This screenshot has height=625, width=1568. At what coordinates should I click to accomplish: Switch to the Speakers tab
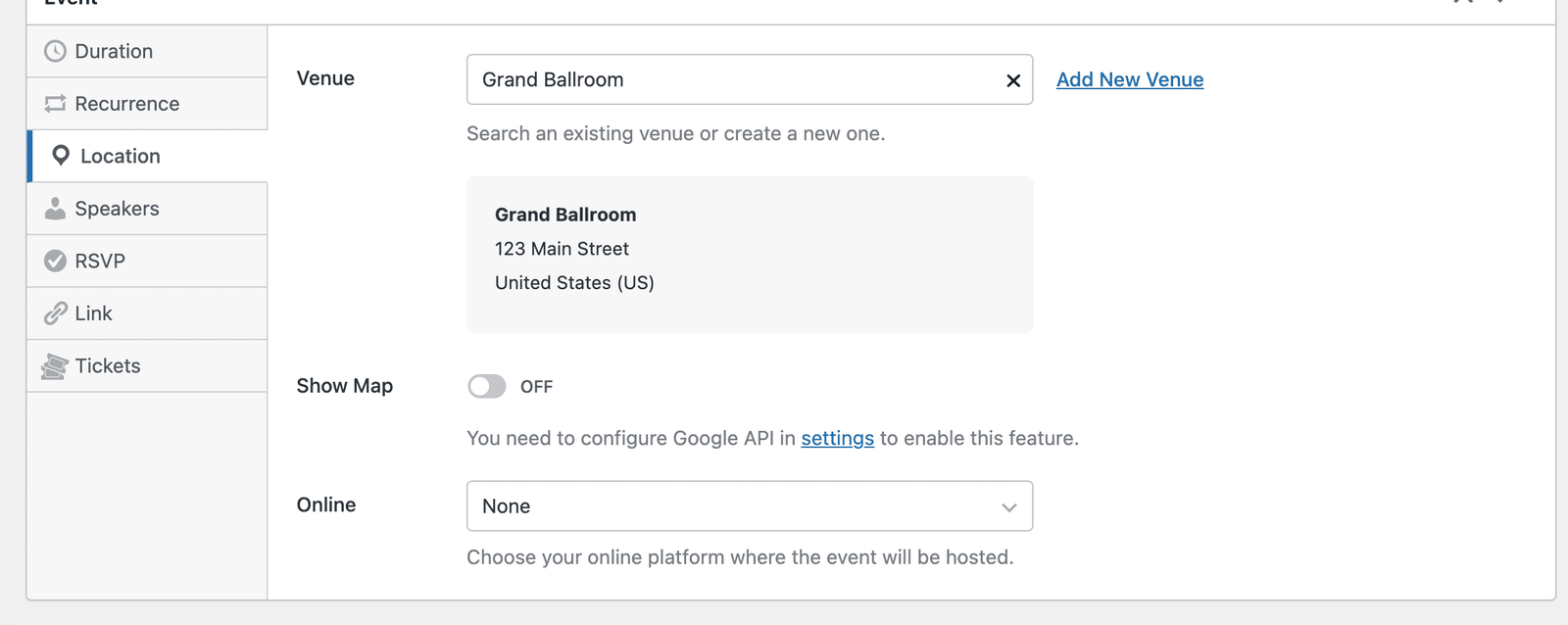tap(147, 209)
